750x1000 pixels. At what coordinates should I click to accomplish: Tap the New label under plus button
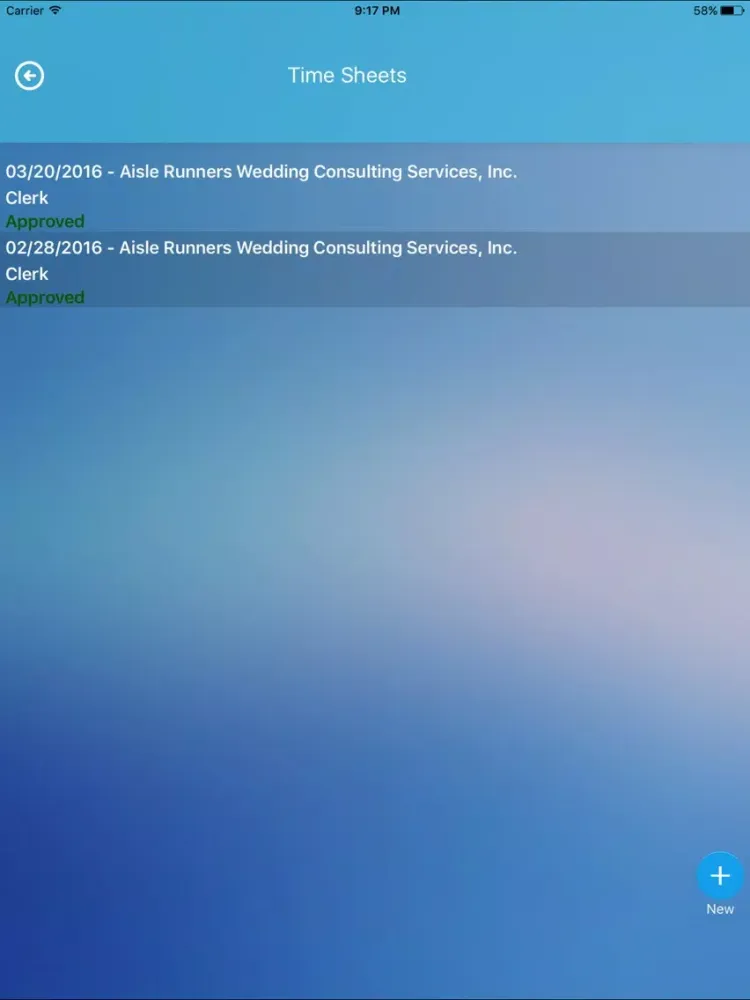720,909
